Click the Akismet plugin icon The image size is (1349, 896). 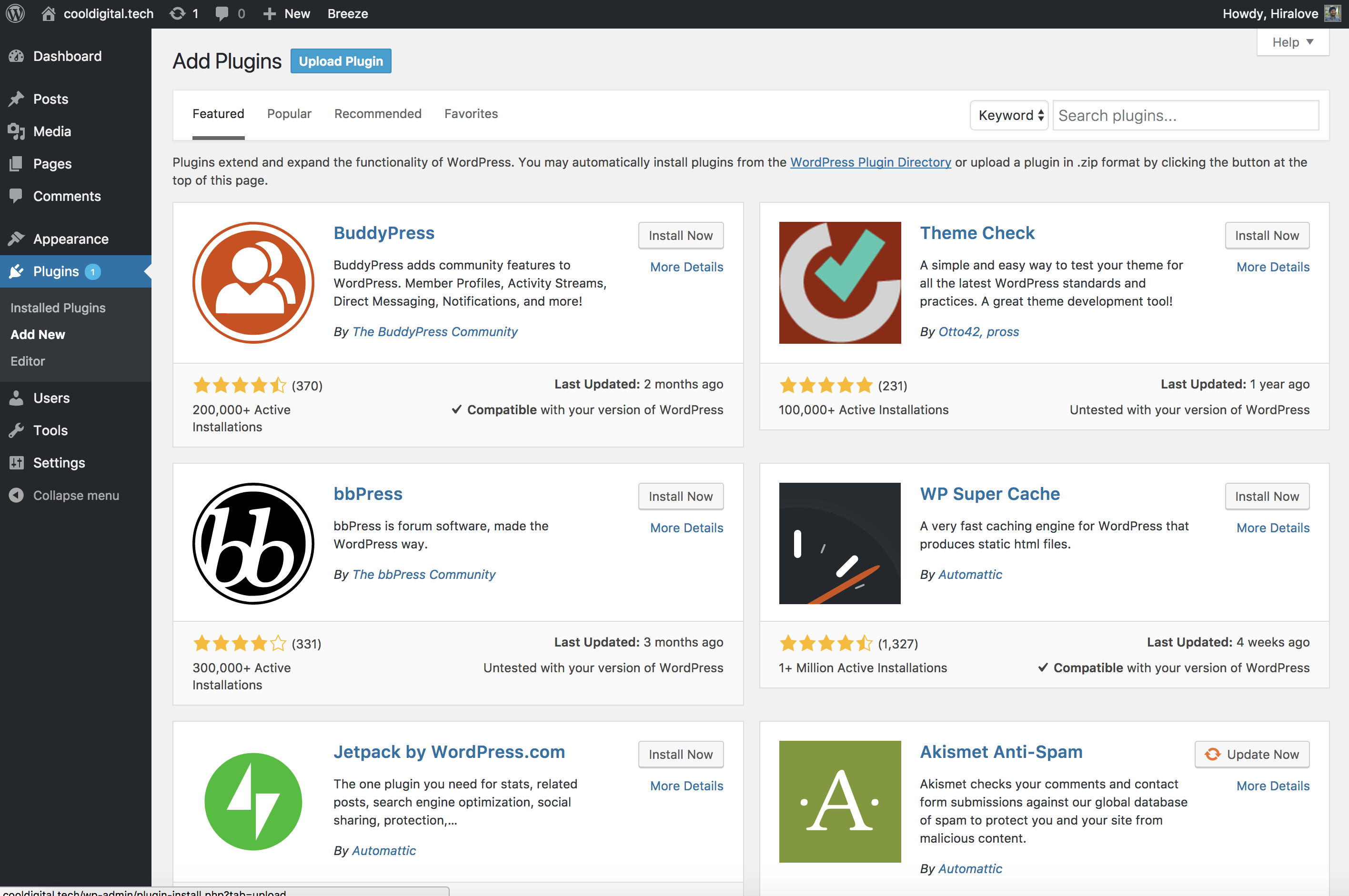point(840,802)
